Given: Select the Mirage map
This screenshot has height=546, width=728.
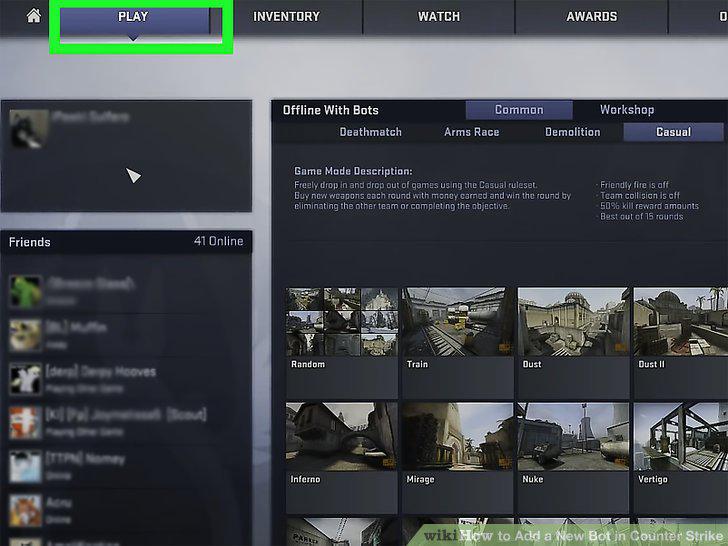Looking at the screenshot, I should click(458, 437).
